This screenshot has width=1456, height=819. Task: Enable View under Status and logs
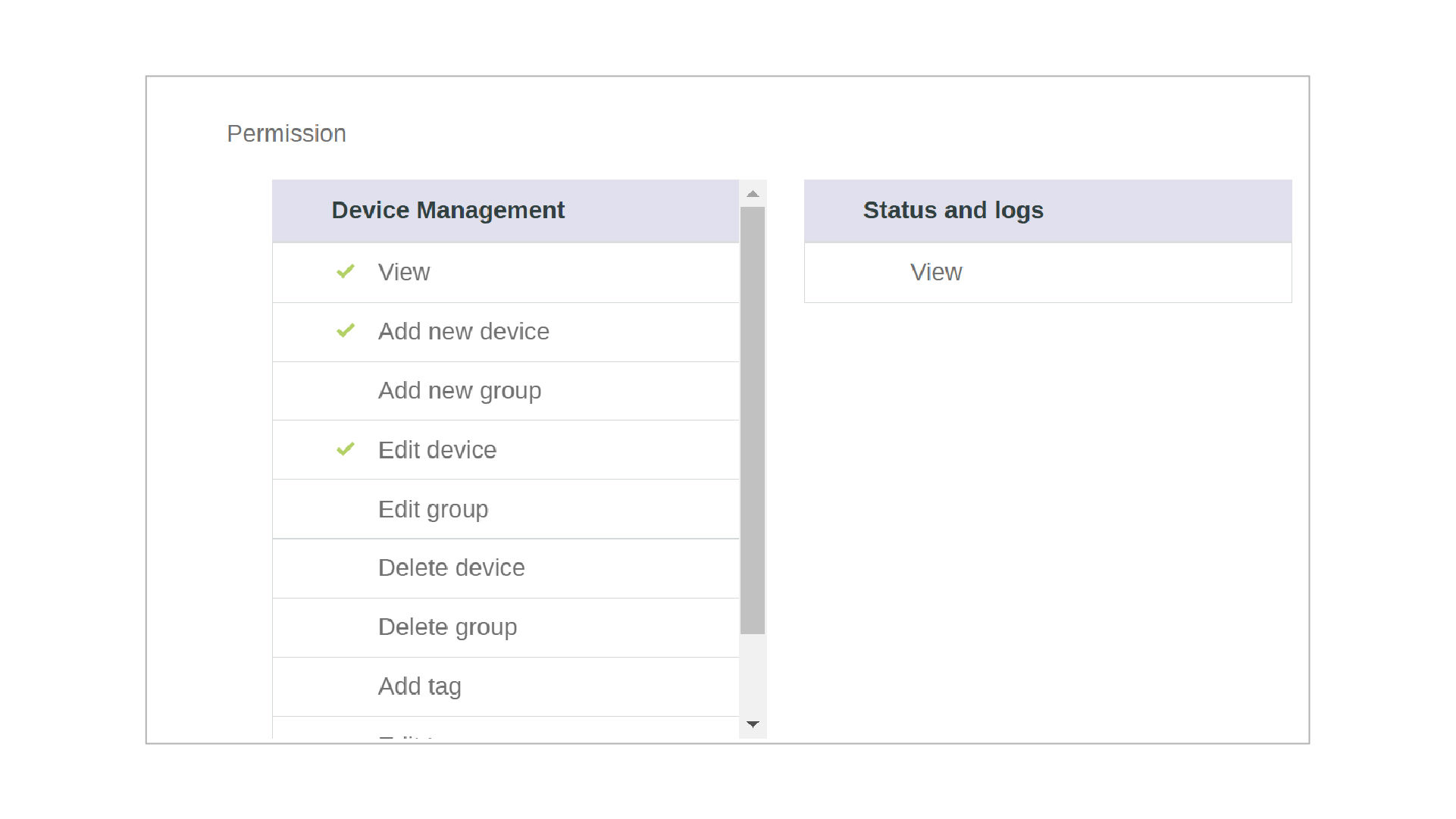point(936,273)
